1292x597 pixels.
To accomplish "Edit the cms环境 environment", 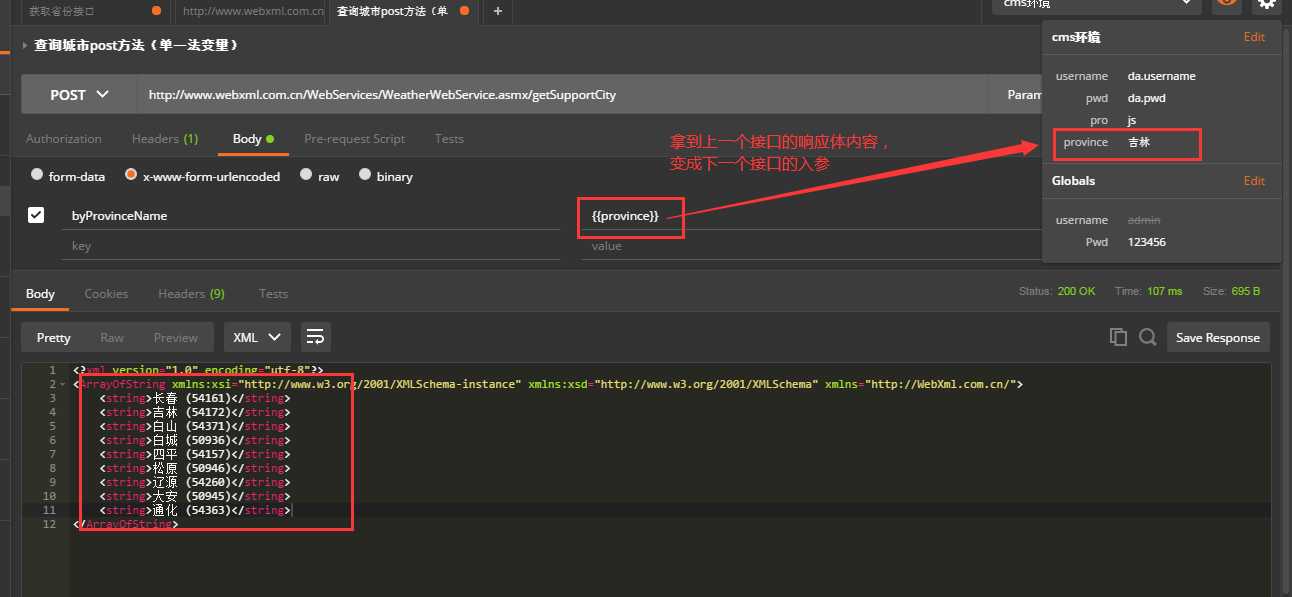I will (x=1254, y=37).
